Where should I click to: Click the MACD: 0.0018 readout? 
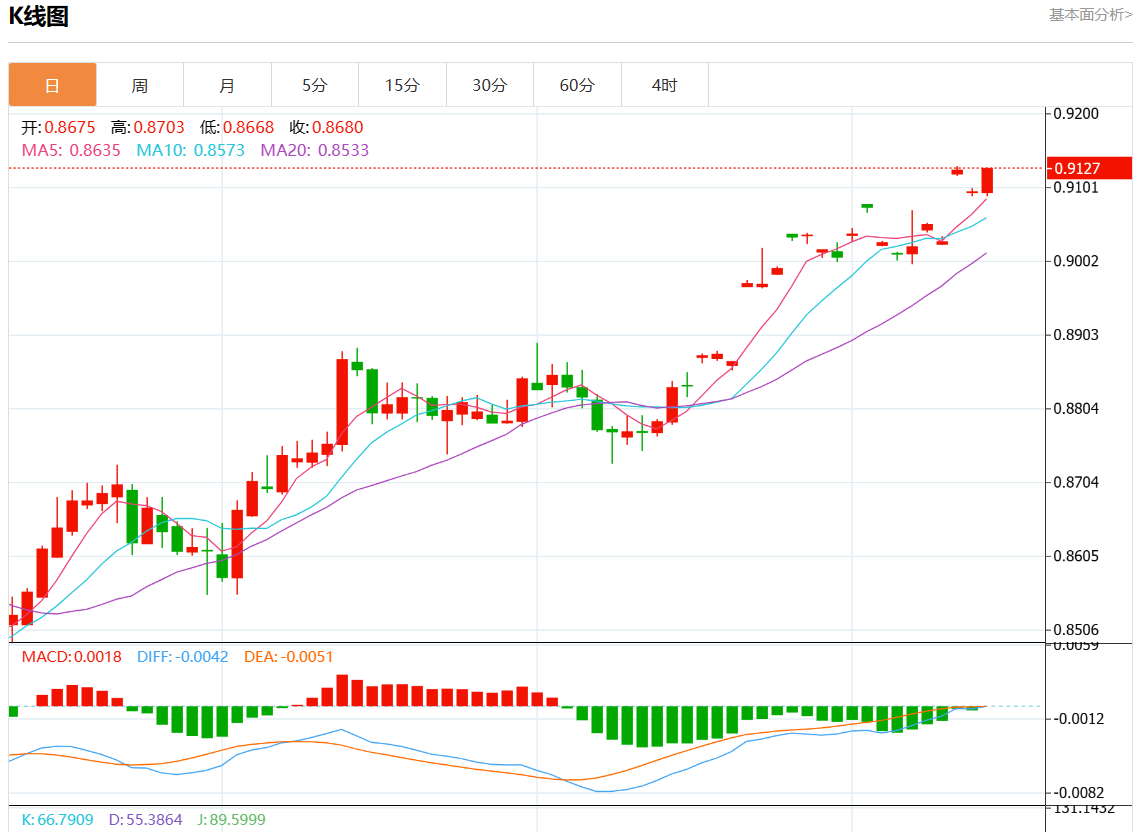(72, 657)
